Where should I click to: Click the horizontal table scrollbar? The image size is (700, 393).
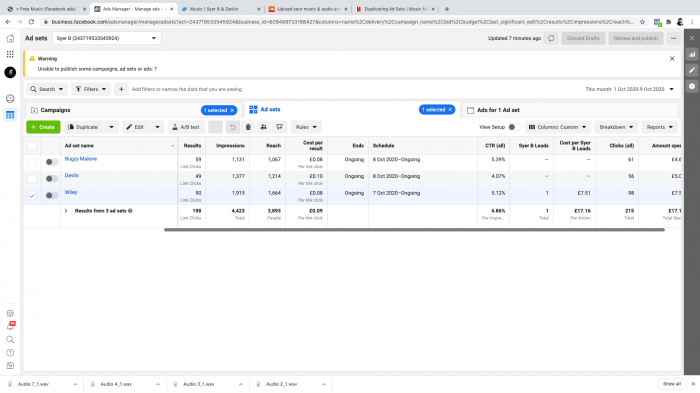[x=414, y=230]
